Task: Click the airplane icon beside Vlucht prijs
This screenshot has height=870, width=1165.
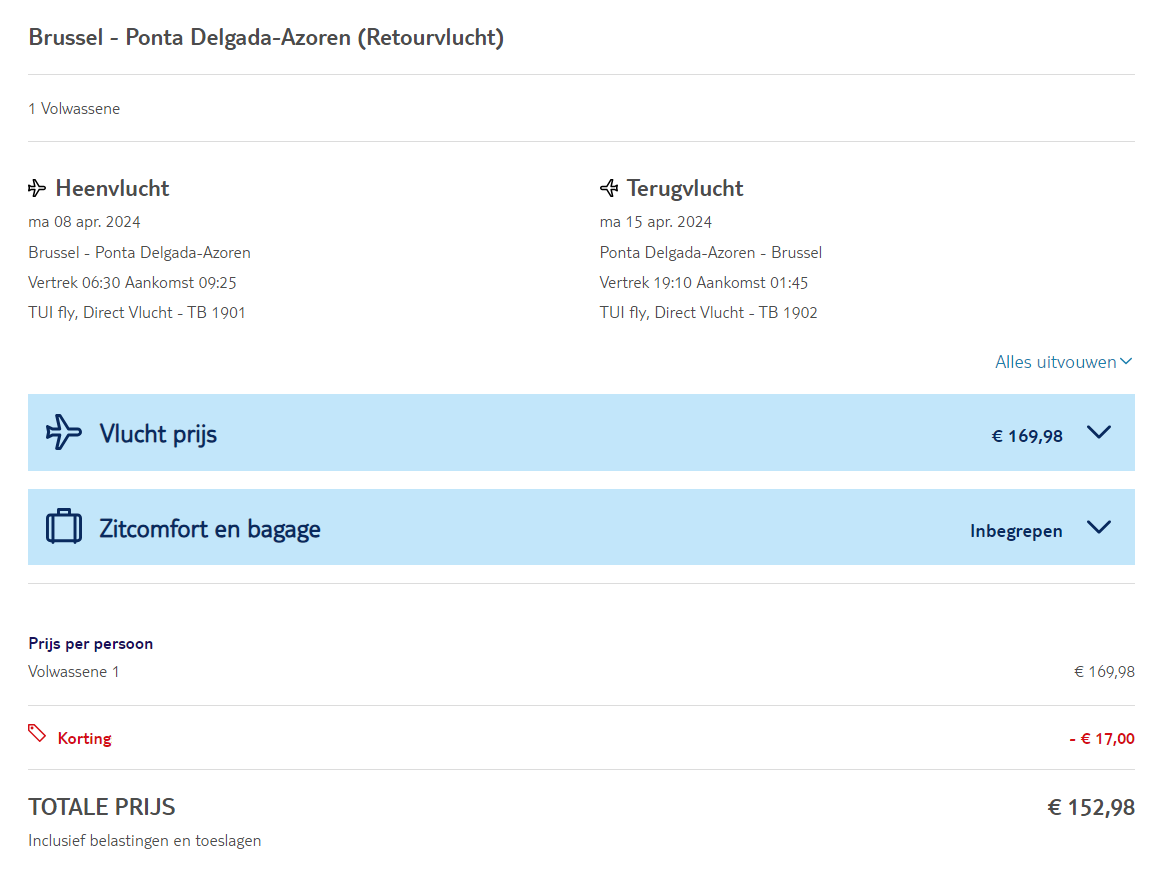Action: (64, 432)
